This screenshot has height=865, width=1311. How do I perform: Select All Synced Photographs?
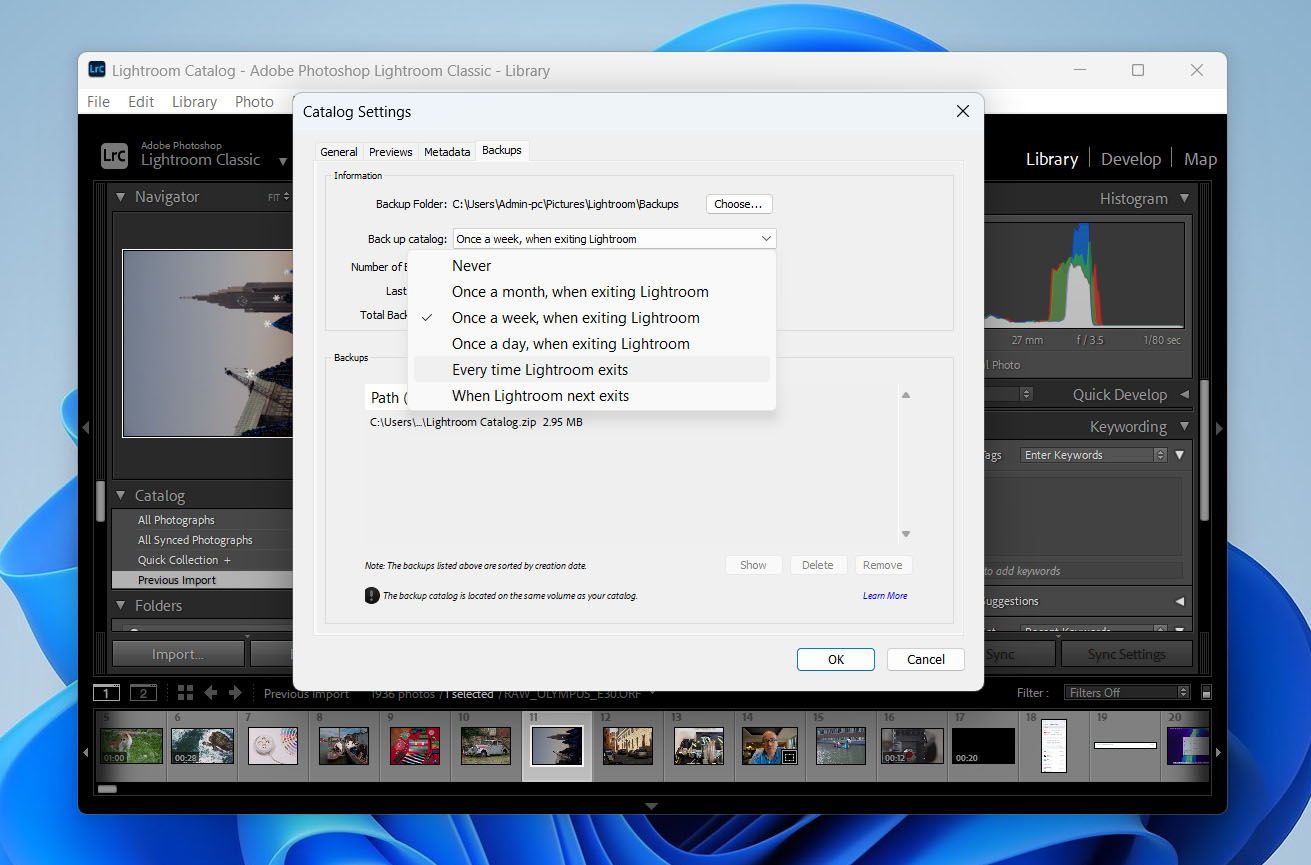click(195, 540)
